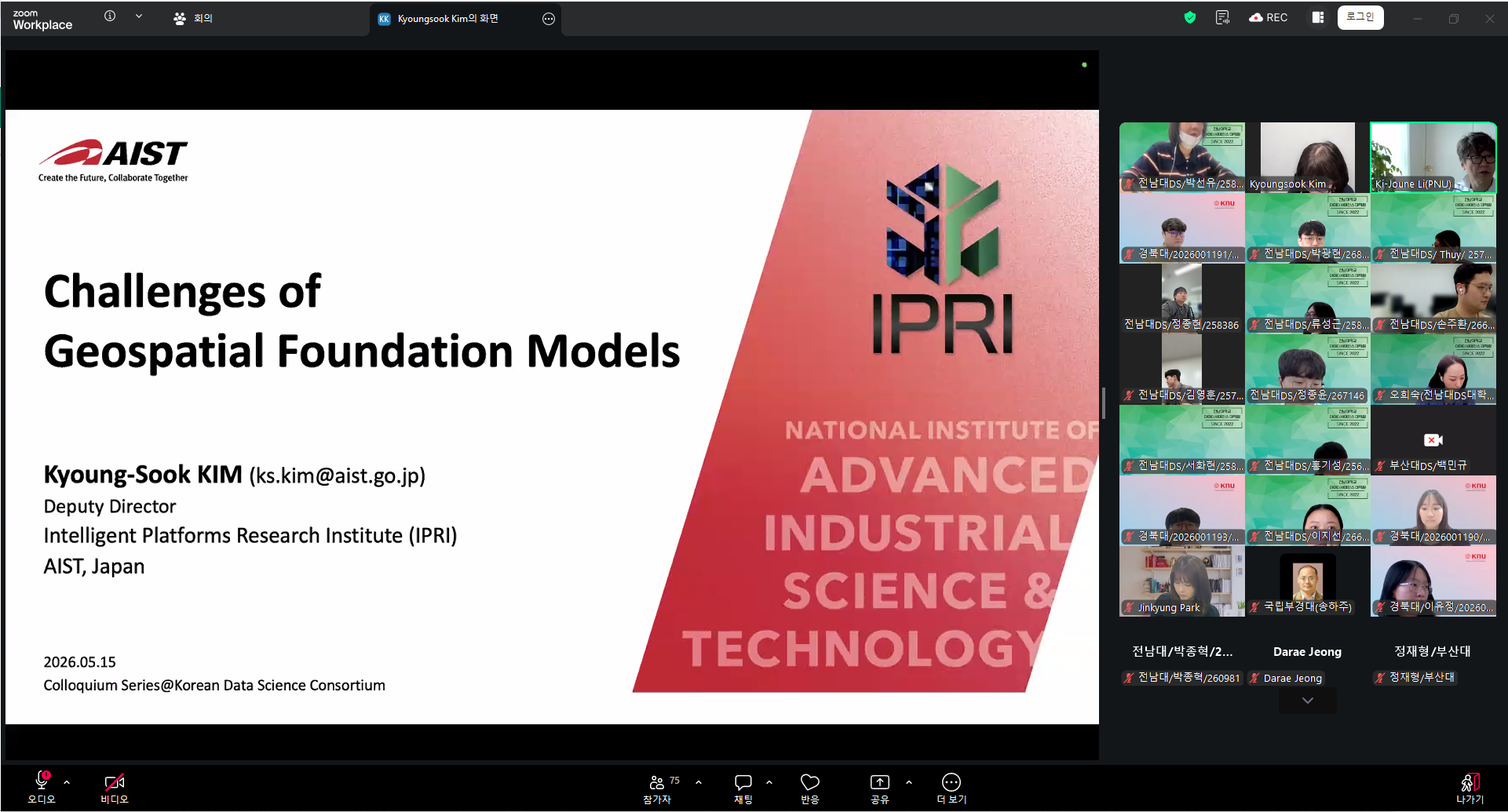Click the email ks.kim@aist.go.jp on slide
This screenshot has height=812, width=1508.
pos(338,475)
